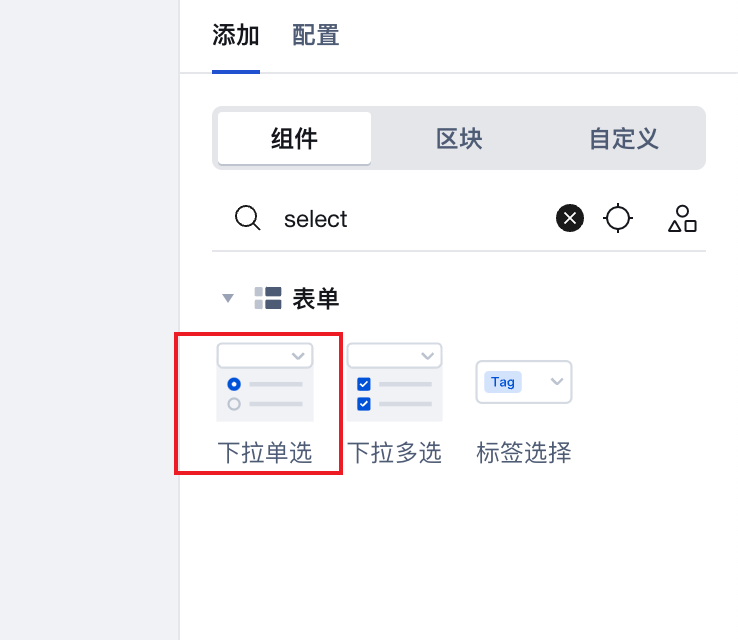The image size is (738, 640).
Task: Click the shapes category icon
Action: (682, 218)
